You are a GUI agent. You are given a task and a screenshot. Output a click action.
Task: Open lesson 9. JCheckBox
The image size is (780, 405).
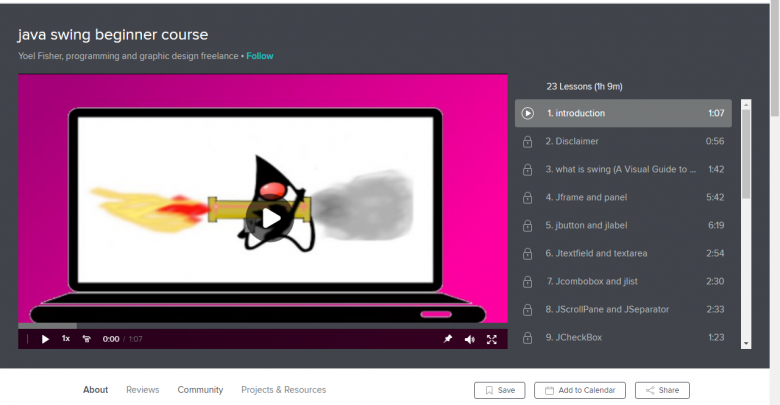623,337
